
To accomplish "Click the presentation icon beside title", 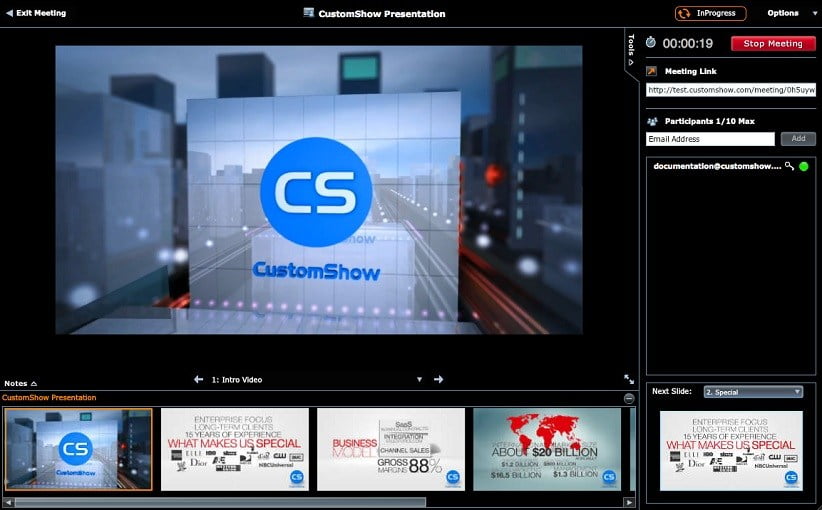I will 309,13.
